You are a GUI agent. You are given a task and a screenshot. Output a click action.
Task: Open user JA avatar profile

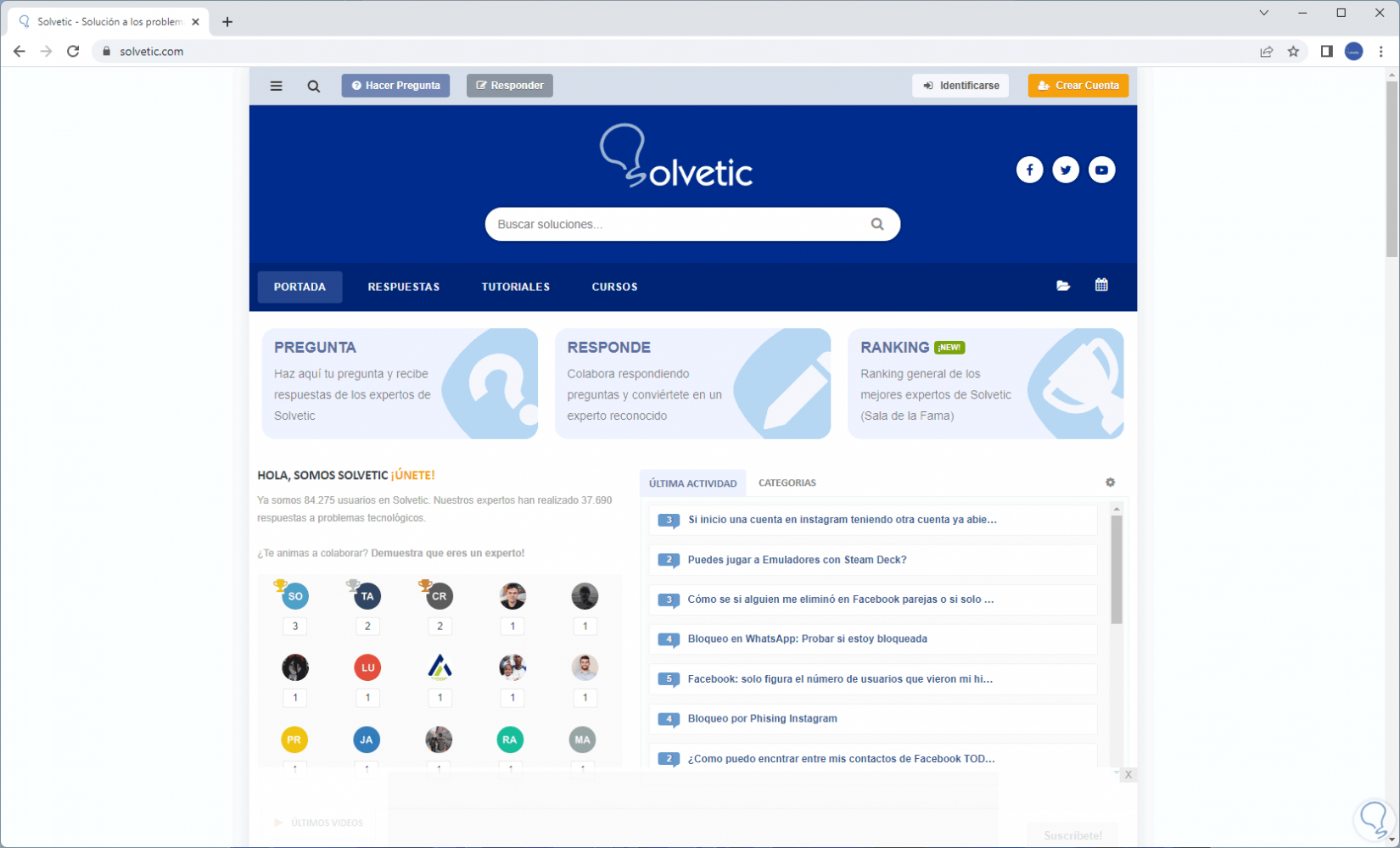[367, 739]
